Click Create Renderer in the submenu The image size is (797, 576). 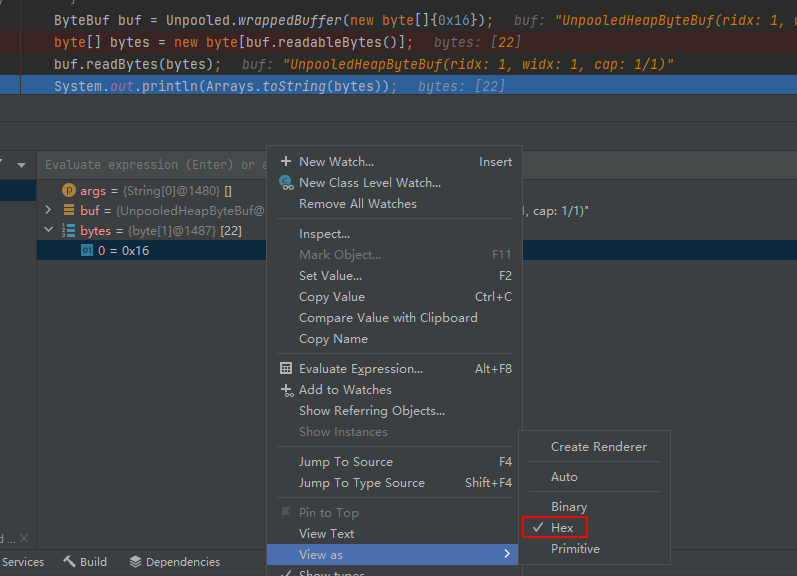tap(598, 446)
